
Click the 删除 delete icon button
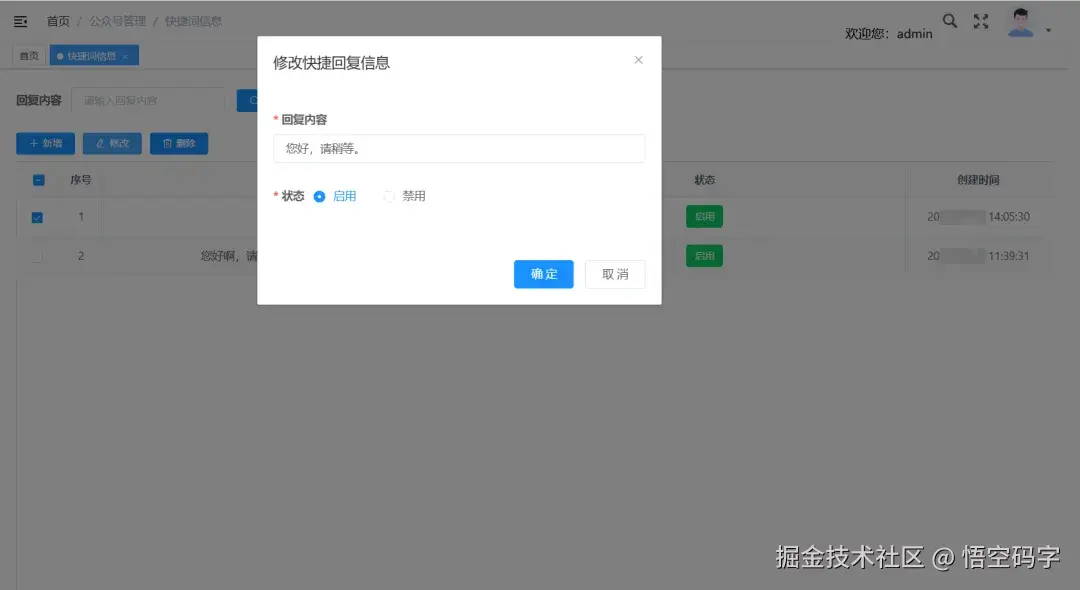pyautogui.click(x=179, y=143)
